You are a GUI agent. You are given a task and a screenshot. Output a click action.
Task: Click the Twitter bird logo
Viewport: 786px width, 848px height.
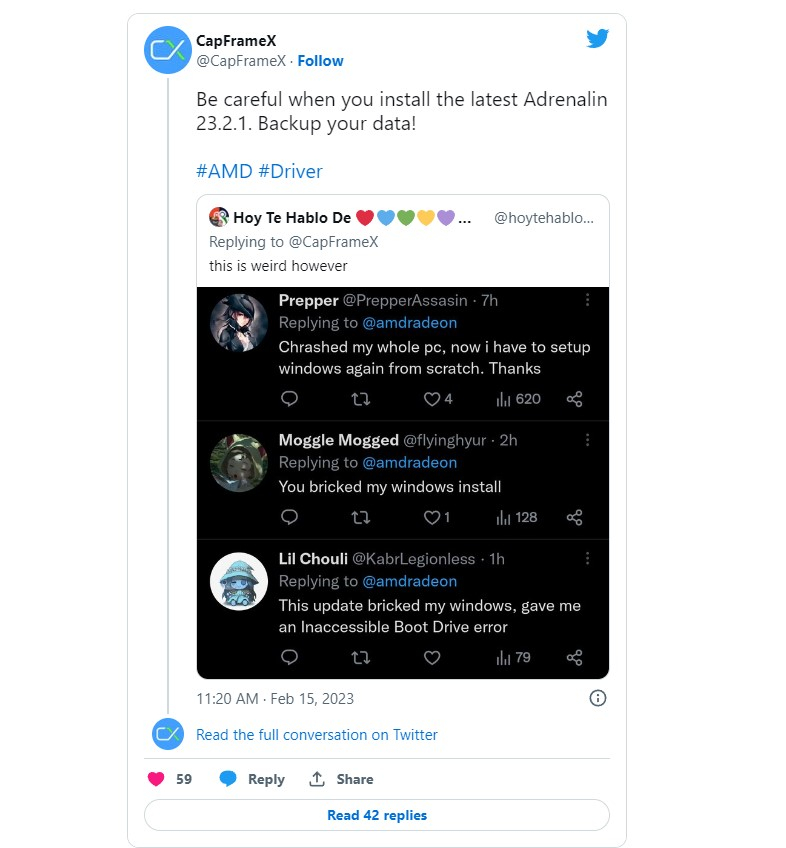pyautogui.click(x=598, y=38)
